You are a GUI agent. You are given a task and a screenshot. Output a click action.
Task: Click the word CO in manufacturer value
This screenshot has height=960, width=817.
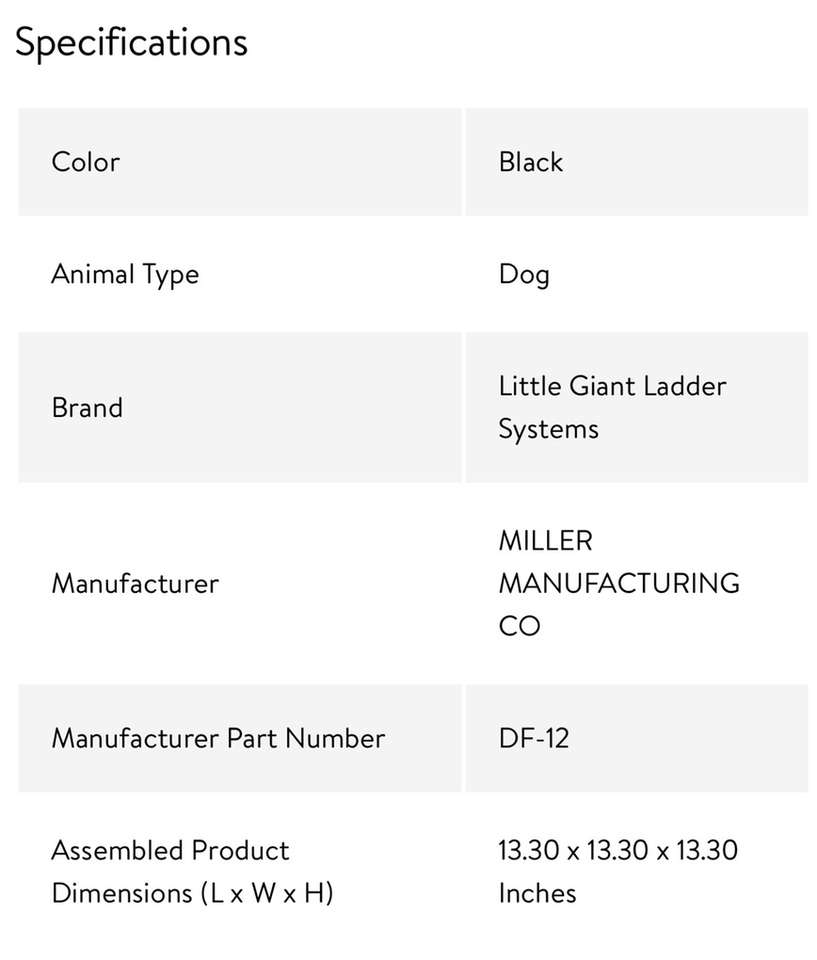point(519,626)
